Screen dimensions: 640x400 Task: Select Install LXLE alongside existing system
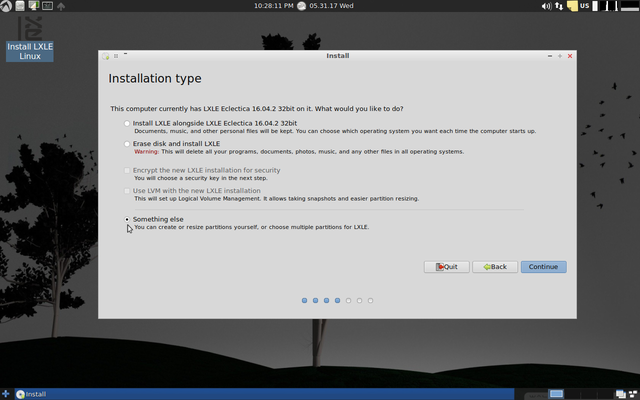tap(127, 123)
